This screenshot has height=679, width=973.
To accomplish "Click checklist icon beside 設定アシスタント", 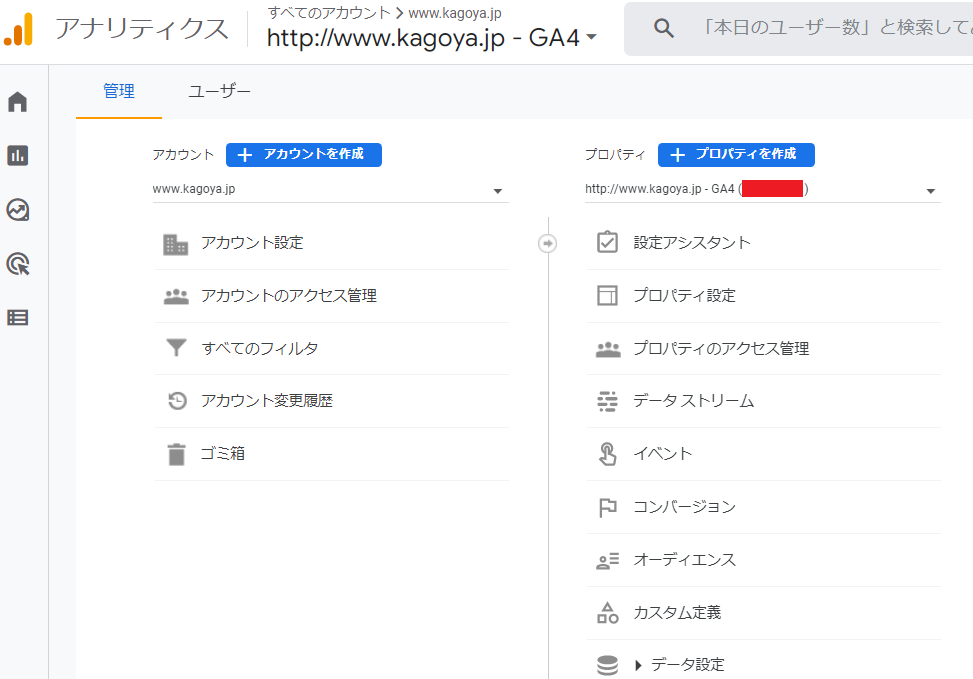I will 607,242.
